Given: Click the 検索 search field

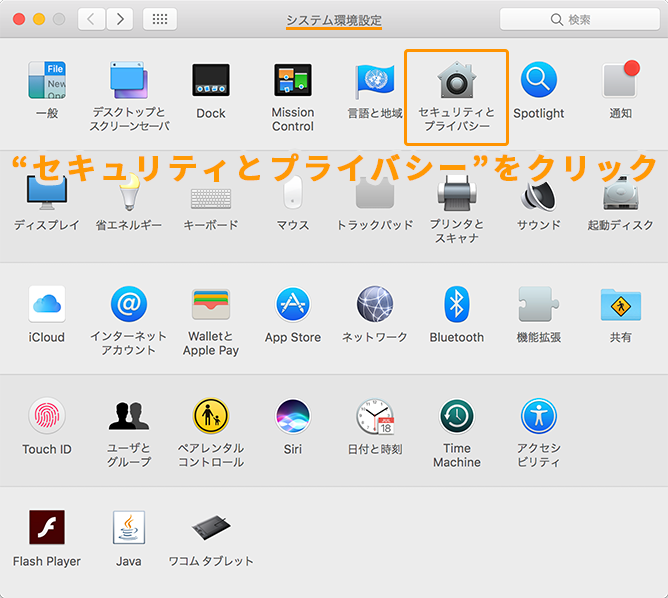Looking at the screenshot, I should pyautogui.click(x=579, y=19).
